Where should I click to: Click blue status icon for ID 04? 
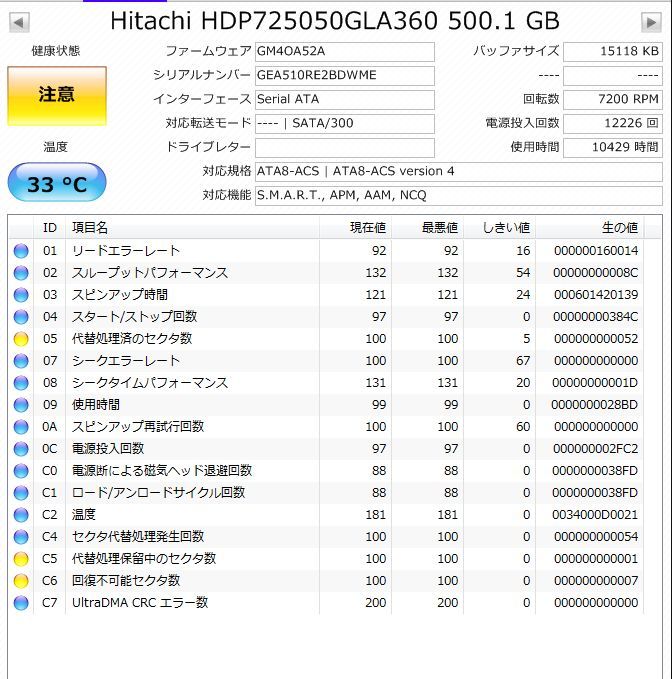click(x=21, y=317)
